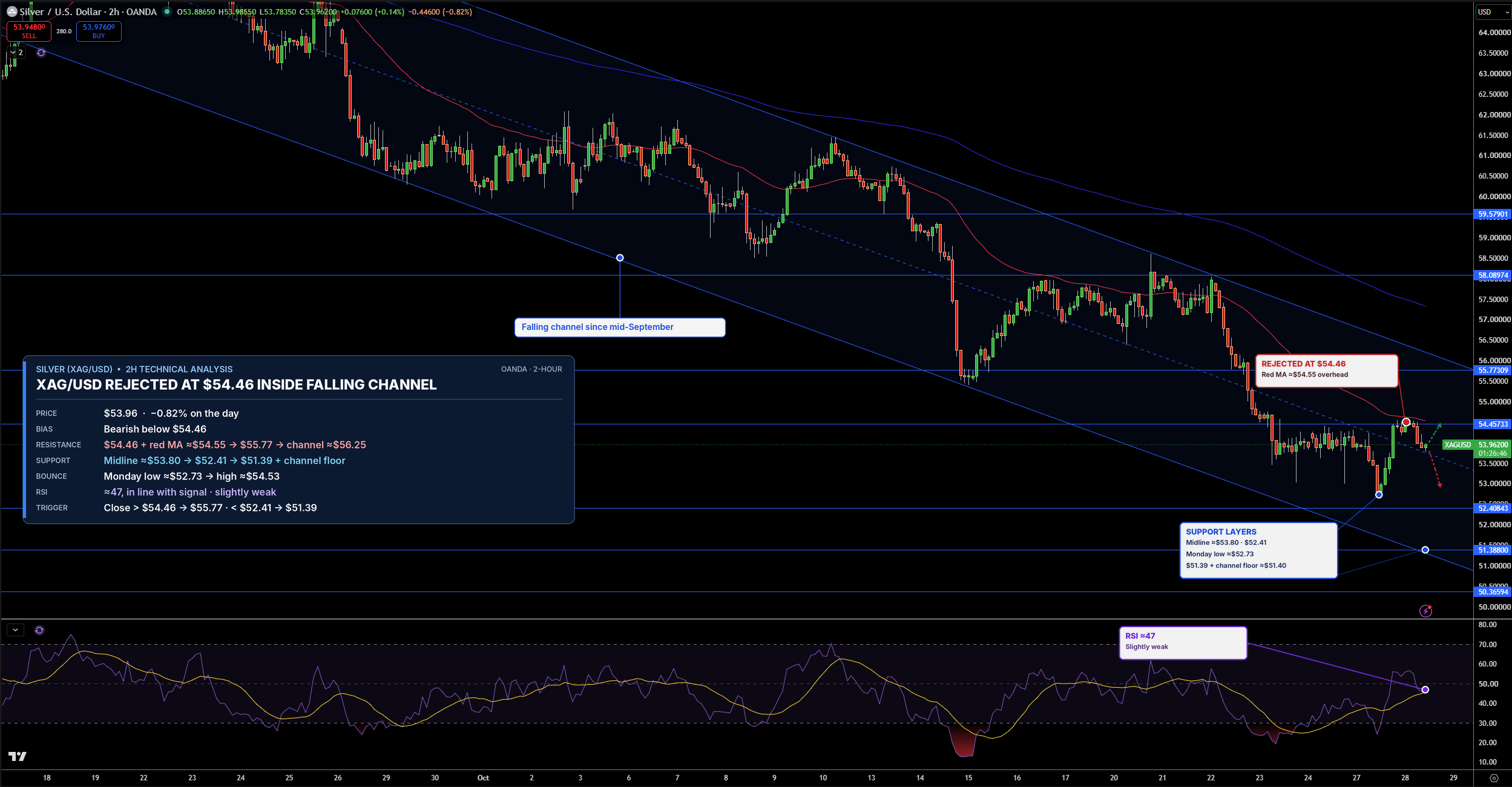Image resolution: width=1512 pixels, height=787 pixels.
Task: Click the 70.00 level on the RSI scale
Action: click(1487, 645)
